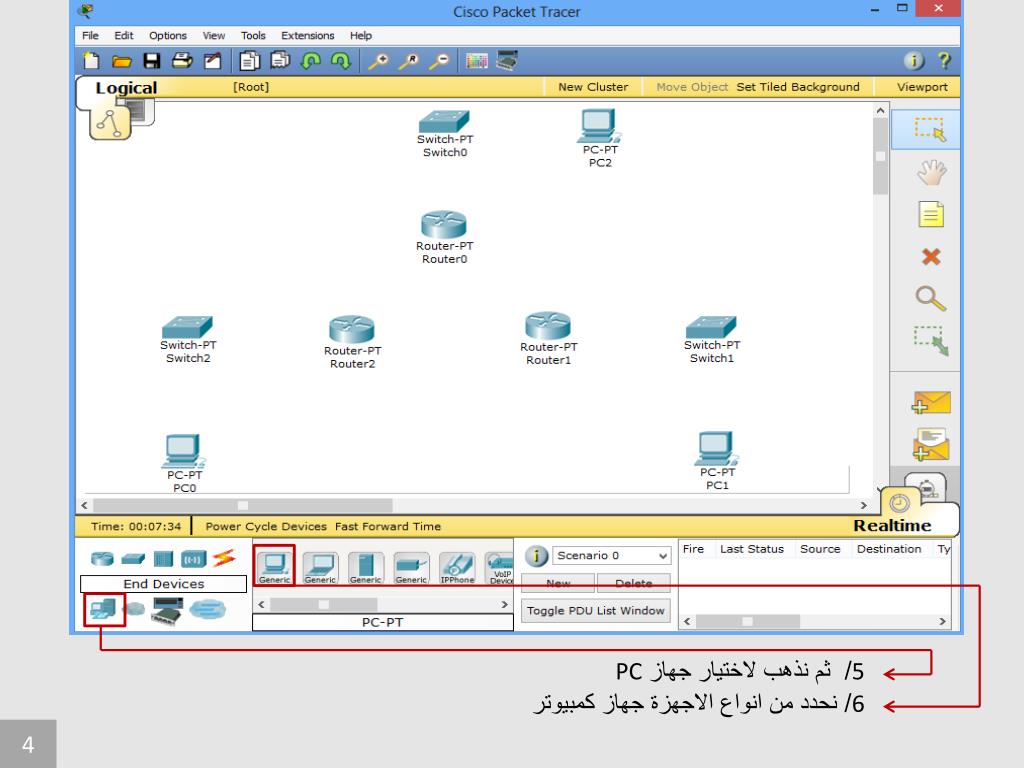Screen dimensions: 1024x768
Task: Open a file with the folder icon
Action: (121, 61)
